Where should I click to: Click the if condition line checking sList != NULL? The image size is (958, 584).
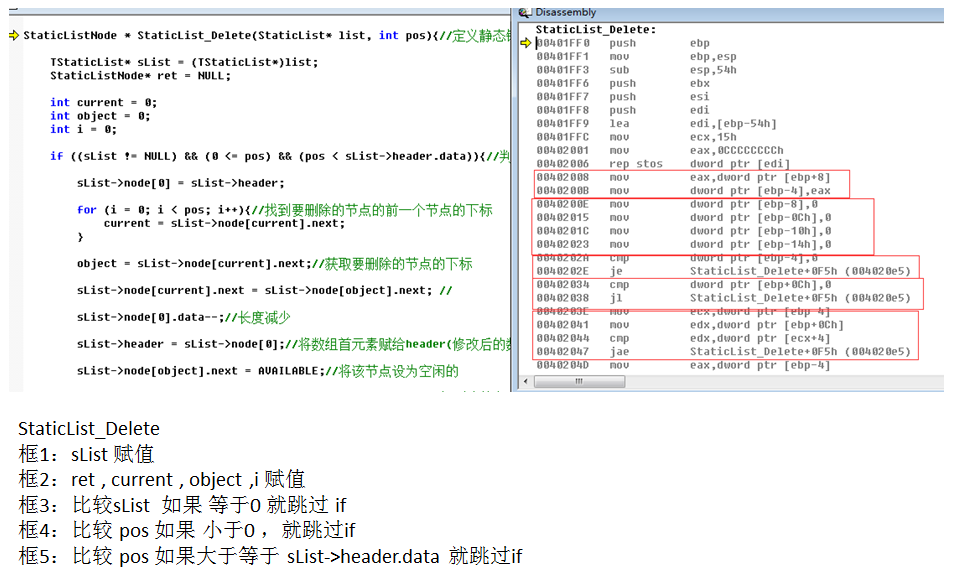click(280, 156)
